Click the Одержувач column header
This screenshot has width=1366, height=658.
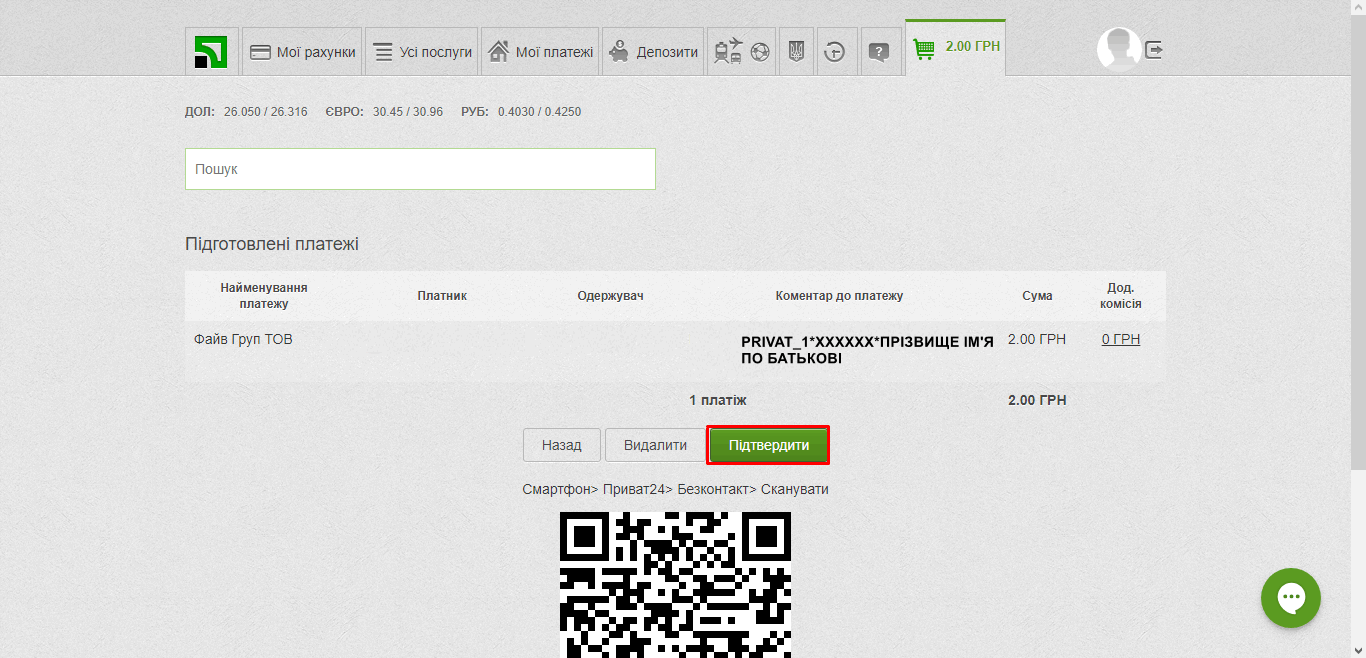tap(610, 296)
